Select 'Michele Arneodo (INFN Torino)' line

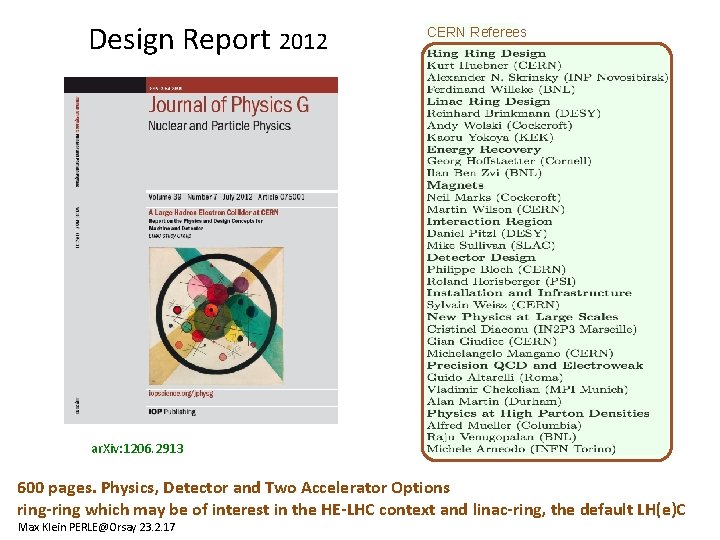pyautogui.click(x=521, y=449)
